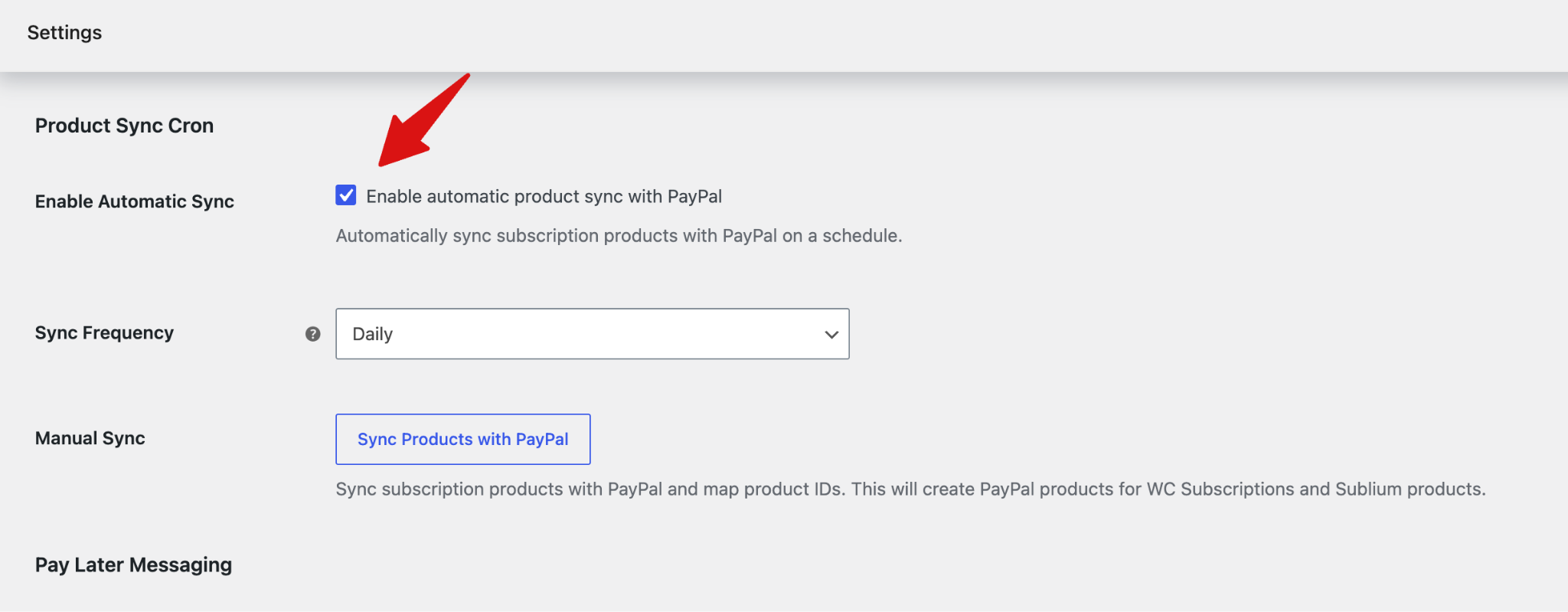Click the Product Sync Cron heading

click(x=124, y=126)
